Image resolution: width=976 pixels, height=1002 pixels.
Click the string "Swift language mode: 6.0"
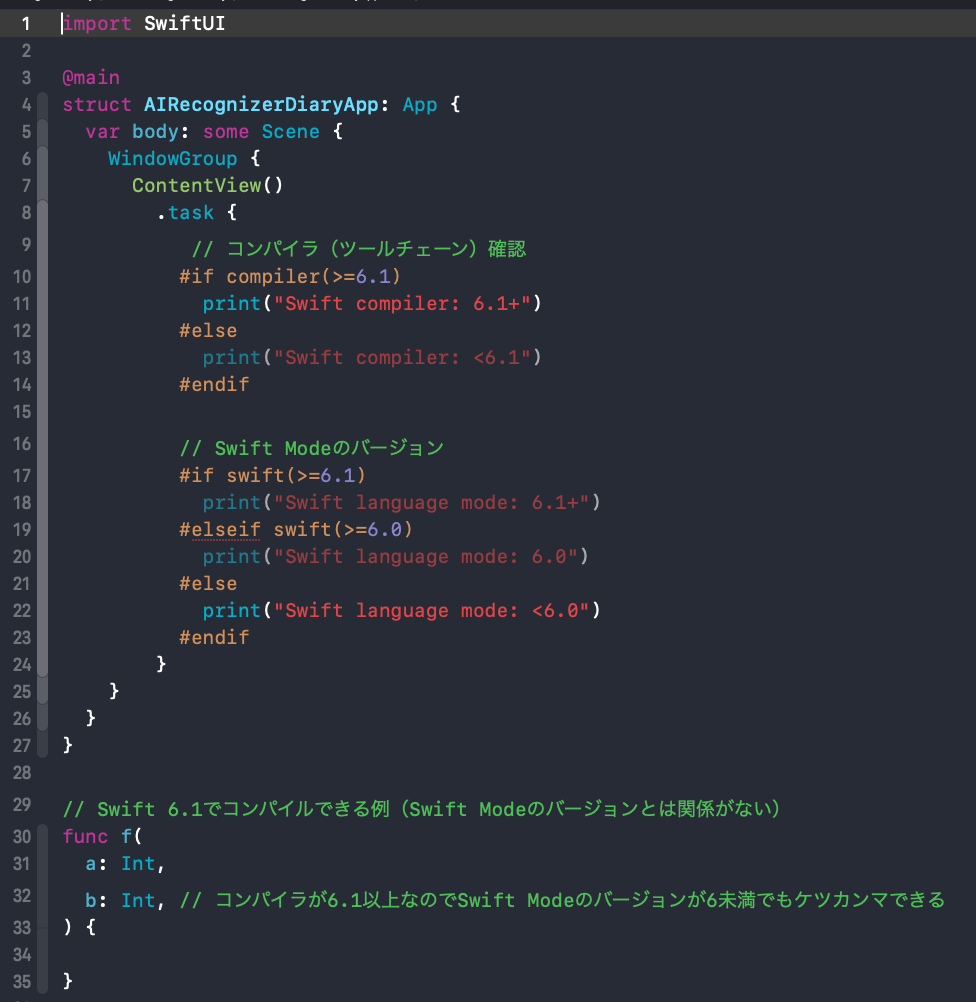tap(426, 557)
